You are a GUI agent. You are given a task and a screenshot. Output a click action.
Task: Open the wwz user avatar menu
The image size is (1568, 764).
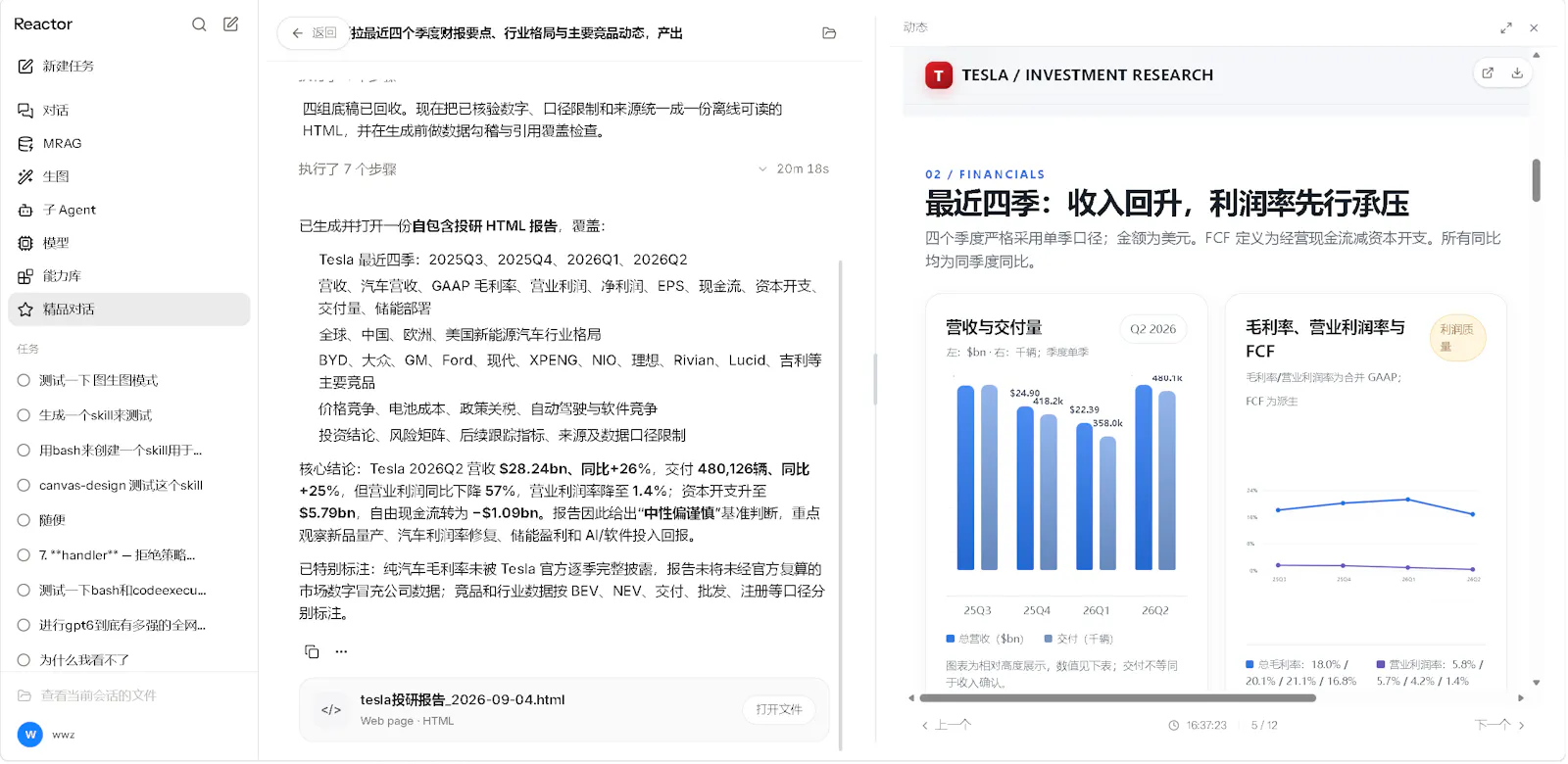coord(30,735)
